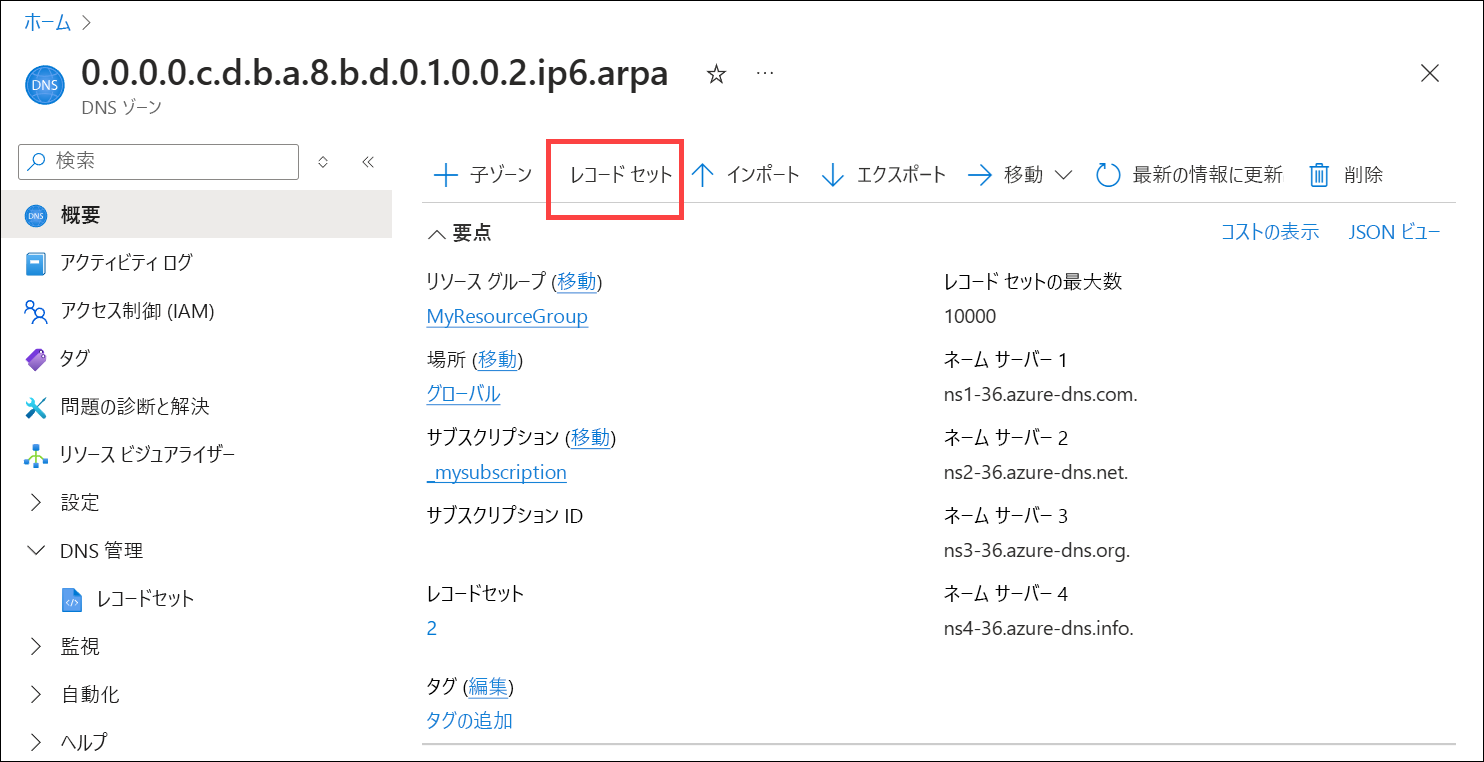1484x762 pixels.
Task: Click the エクスポート toolbar label
Action: [901, 176]
